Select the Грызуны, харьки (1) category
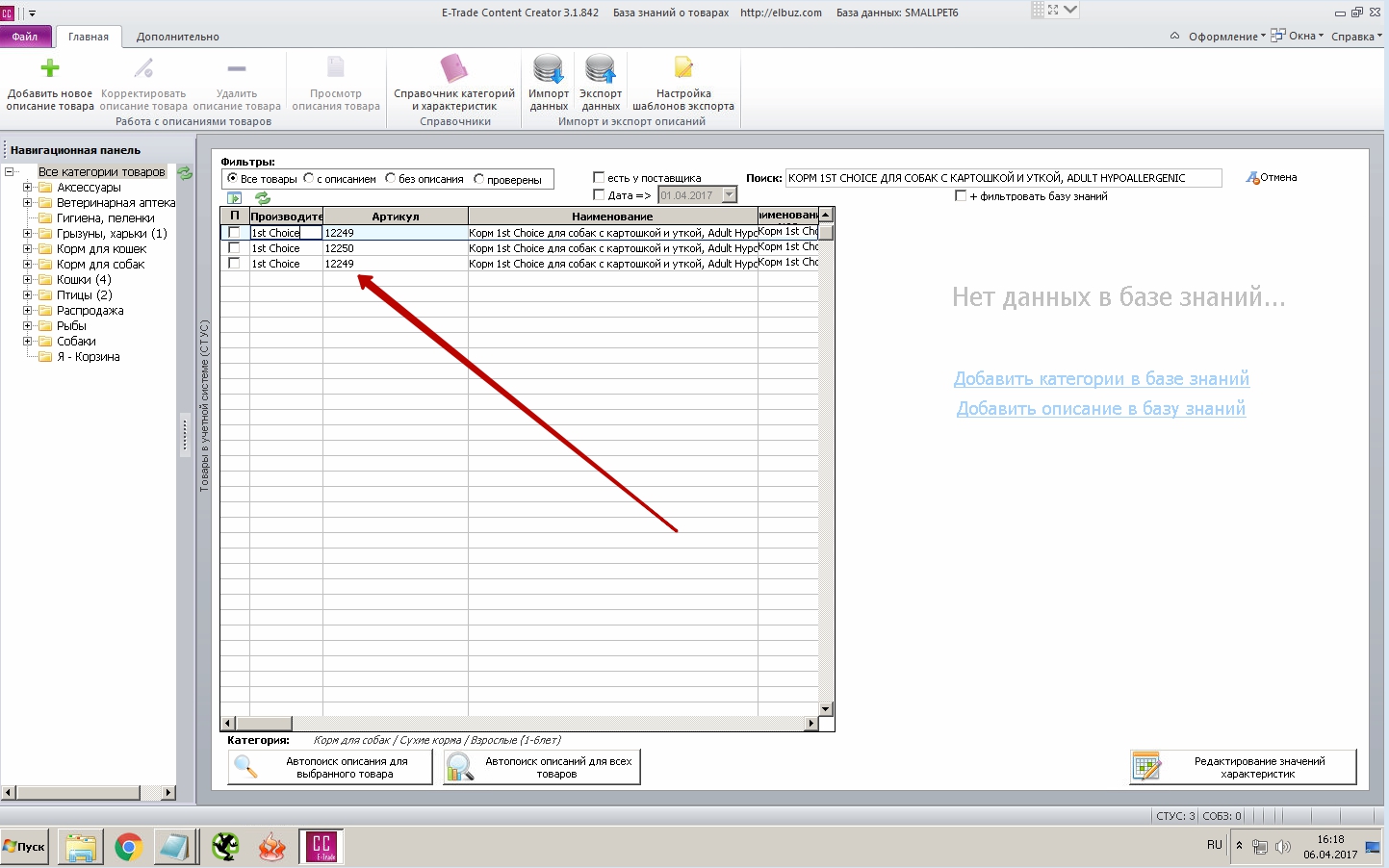1389x868 pixels. (112, 234)
